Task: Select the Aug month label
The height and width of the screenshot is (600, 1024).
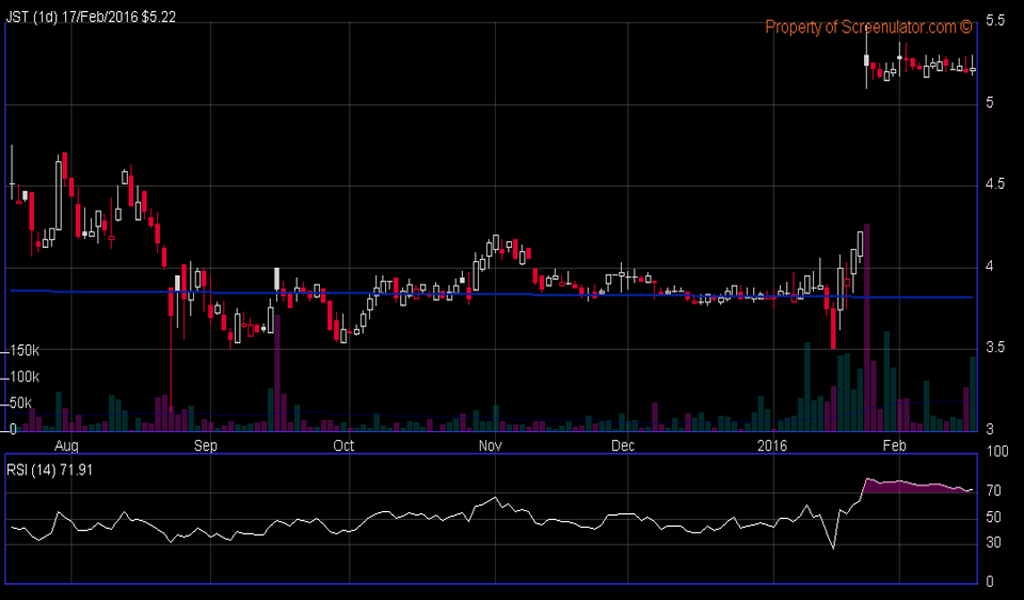Action: (x=69, y=446)
